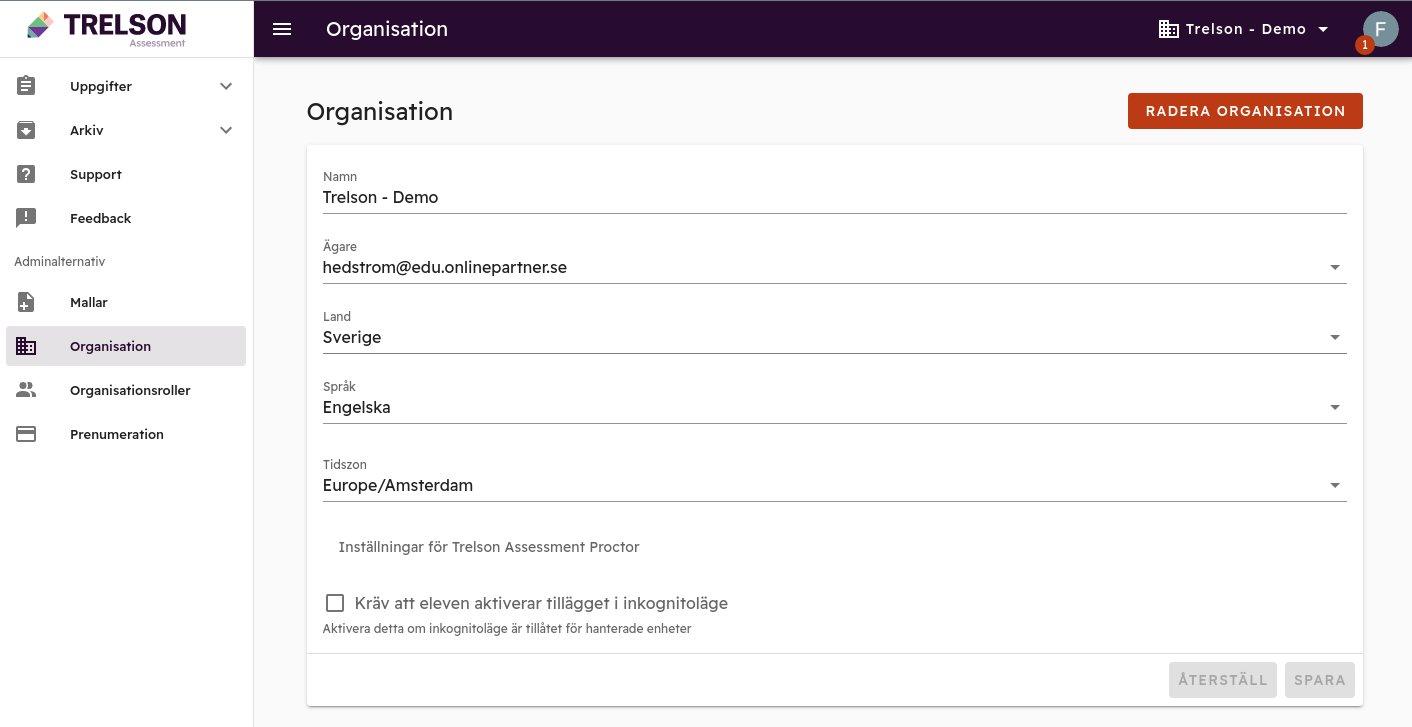
Task: Click the Organisation building icon in sidebar
Action: point(26,346)
